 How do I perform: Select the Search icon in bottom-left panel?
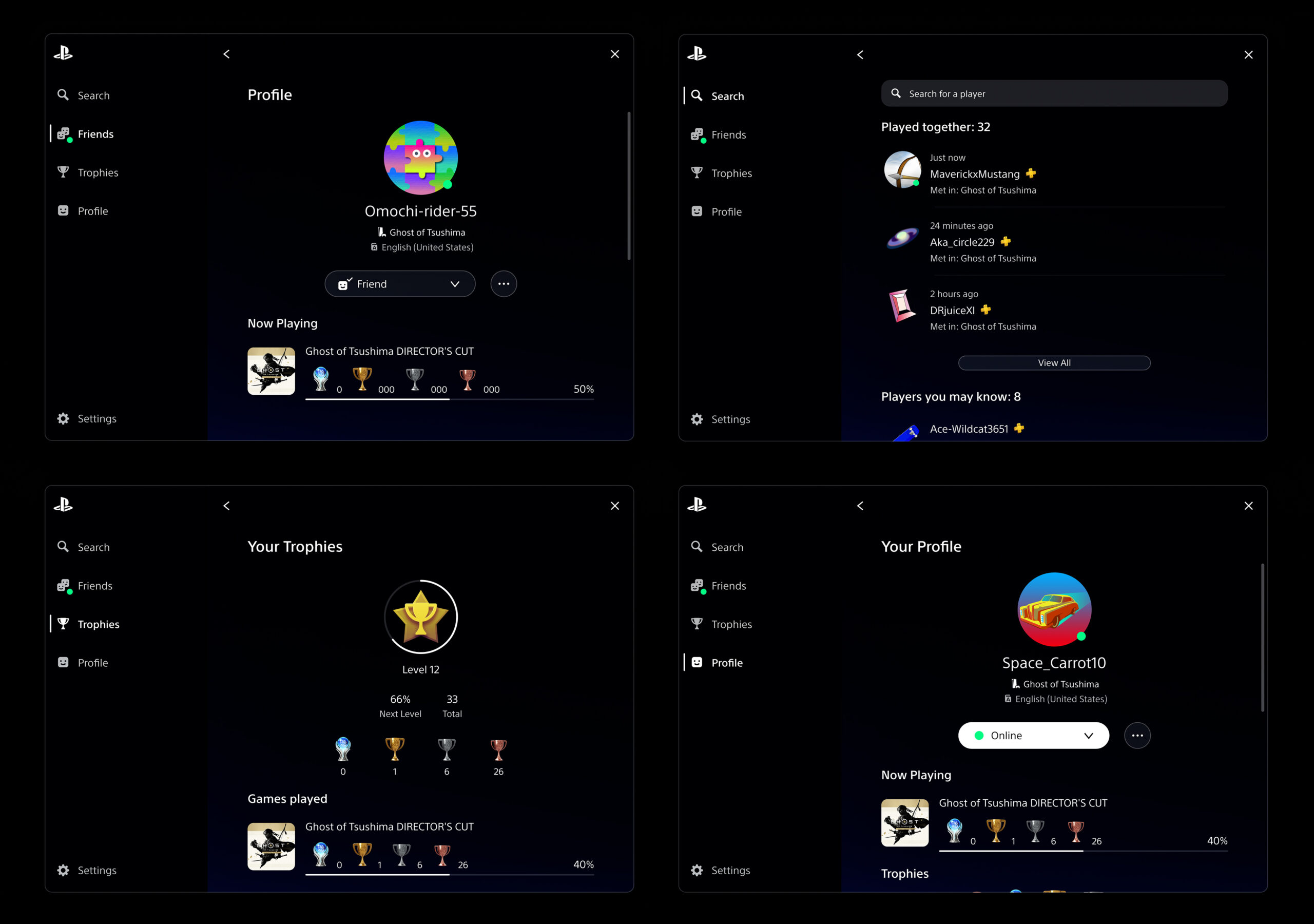coord(64,546)
